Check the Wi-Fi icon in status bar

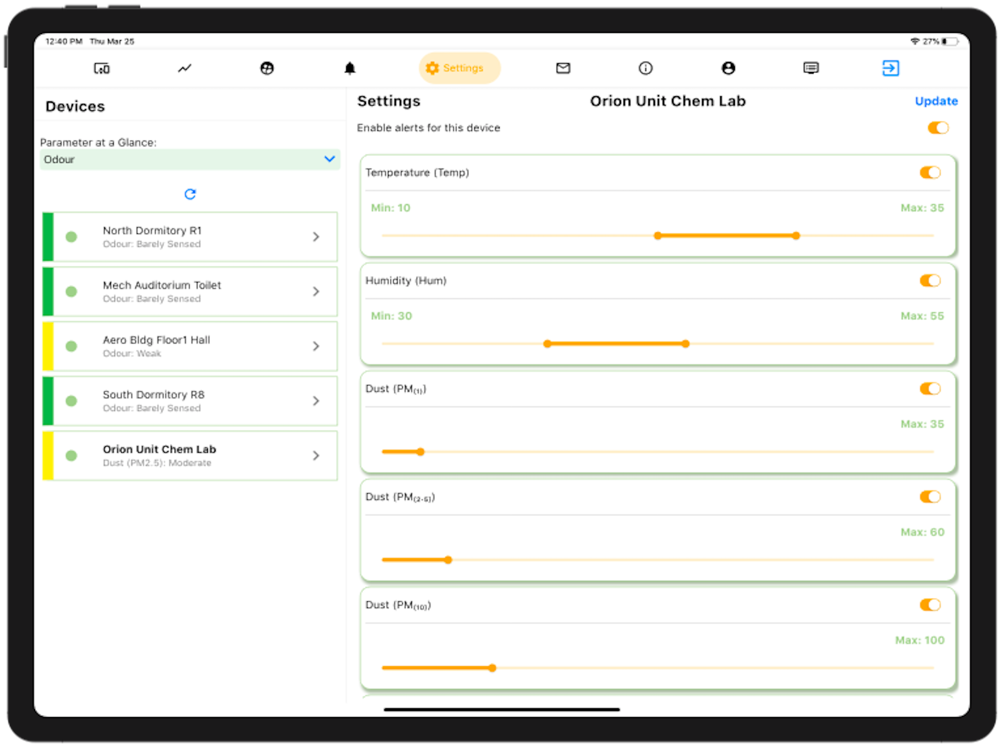pyautogui.click(x=915, y=41)
